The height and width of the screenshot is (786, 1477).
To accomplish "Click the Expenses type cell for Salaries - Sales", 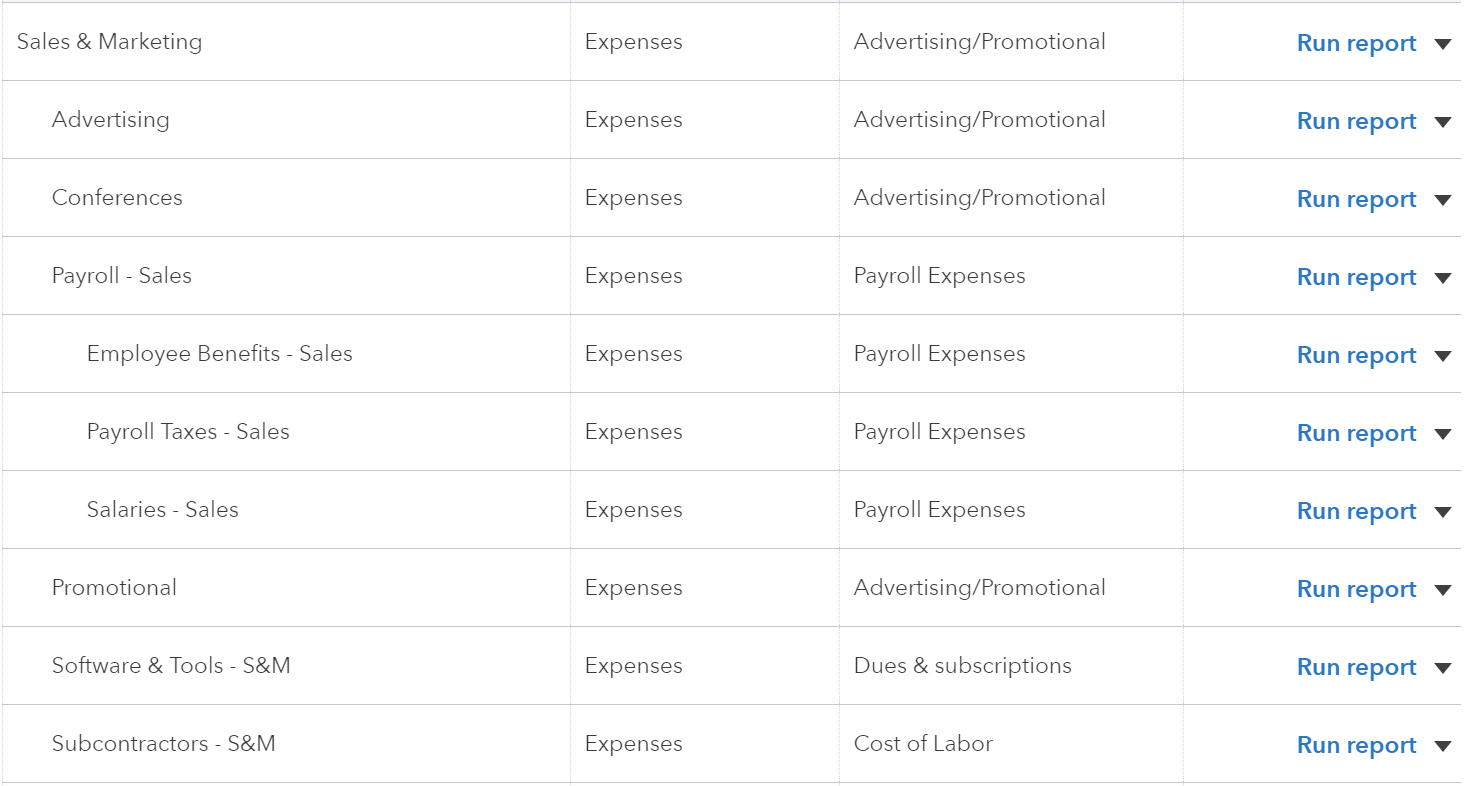I will click(x=632, y=511).
